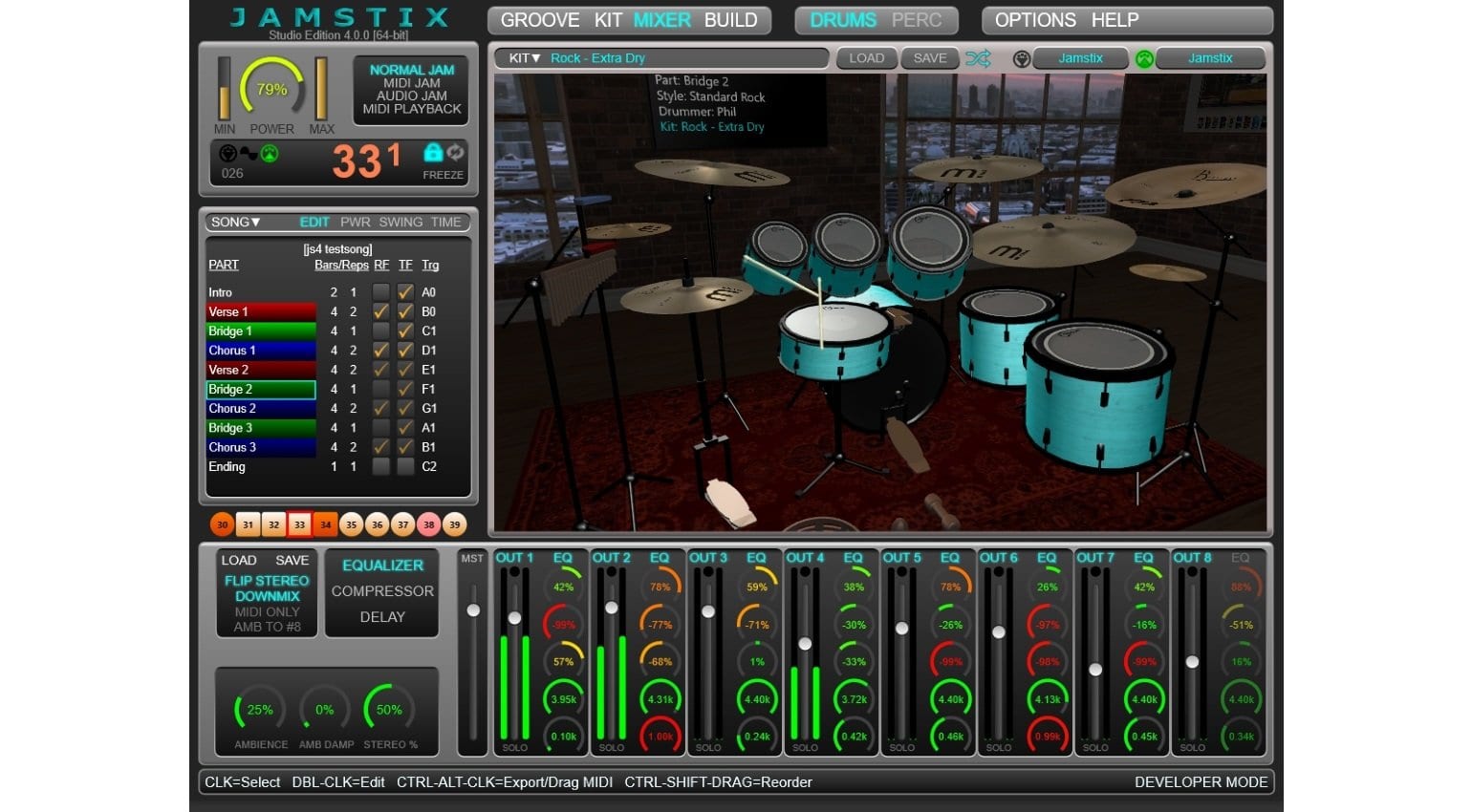Click the green icon in the transport display
The width and height of the screenshot is (1472, 812).
[x=270, y=153]
